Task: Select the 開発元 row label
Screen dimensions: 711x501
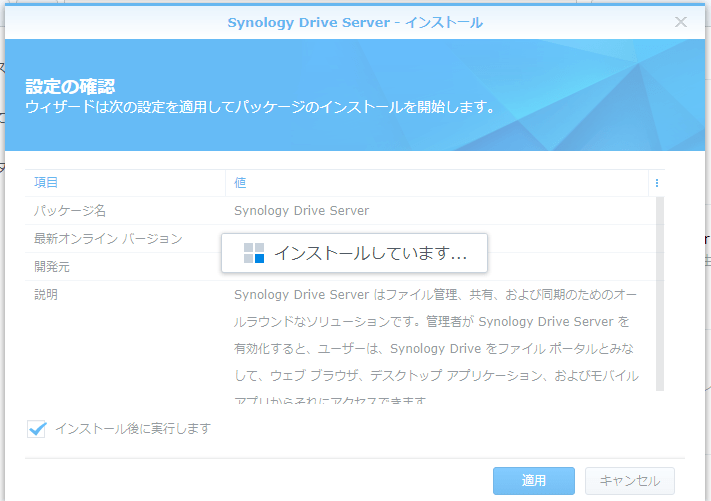Action: pyautogui.click(x=52, y=267)
